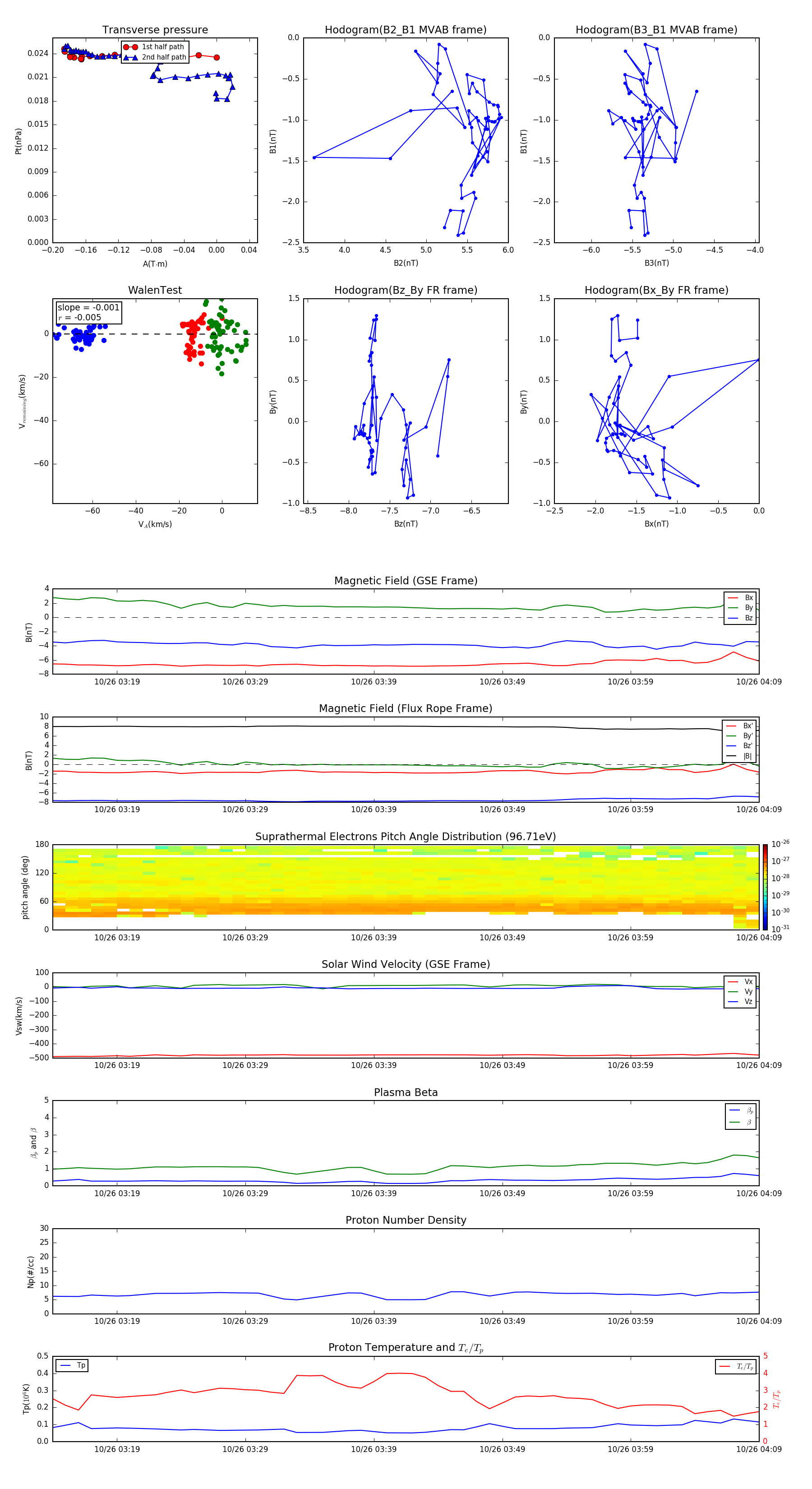
Task: Click the 'Hodogram(Bz_By FR frame)' title
Action: [406, 290]
